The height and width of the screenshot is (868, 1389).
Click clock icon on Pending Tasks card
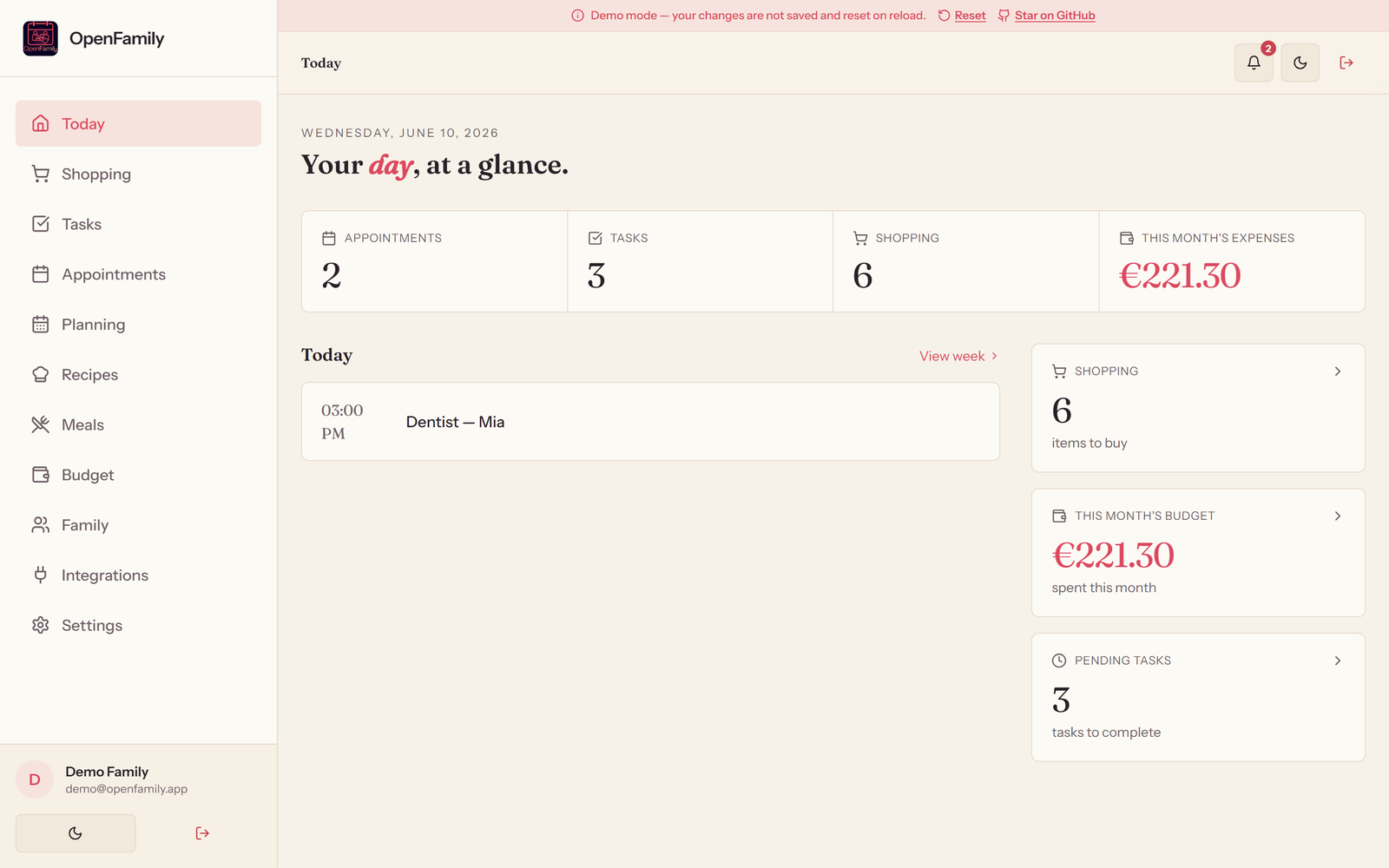tap(1059, 661)
